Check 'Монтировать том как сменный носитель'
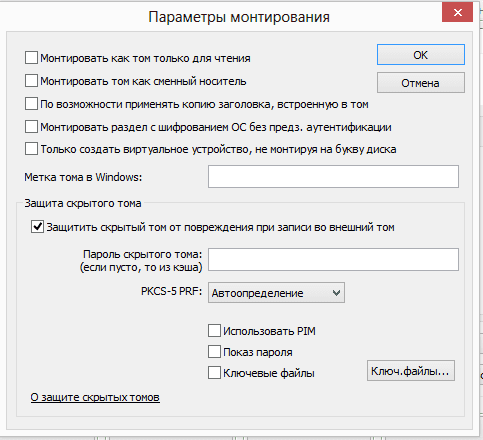The width and height of the screenshot is (483, 440). click(31, 81)
